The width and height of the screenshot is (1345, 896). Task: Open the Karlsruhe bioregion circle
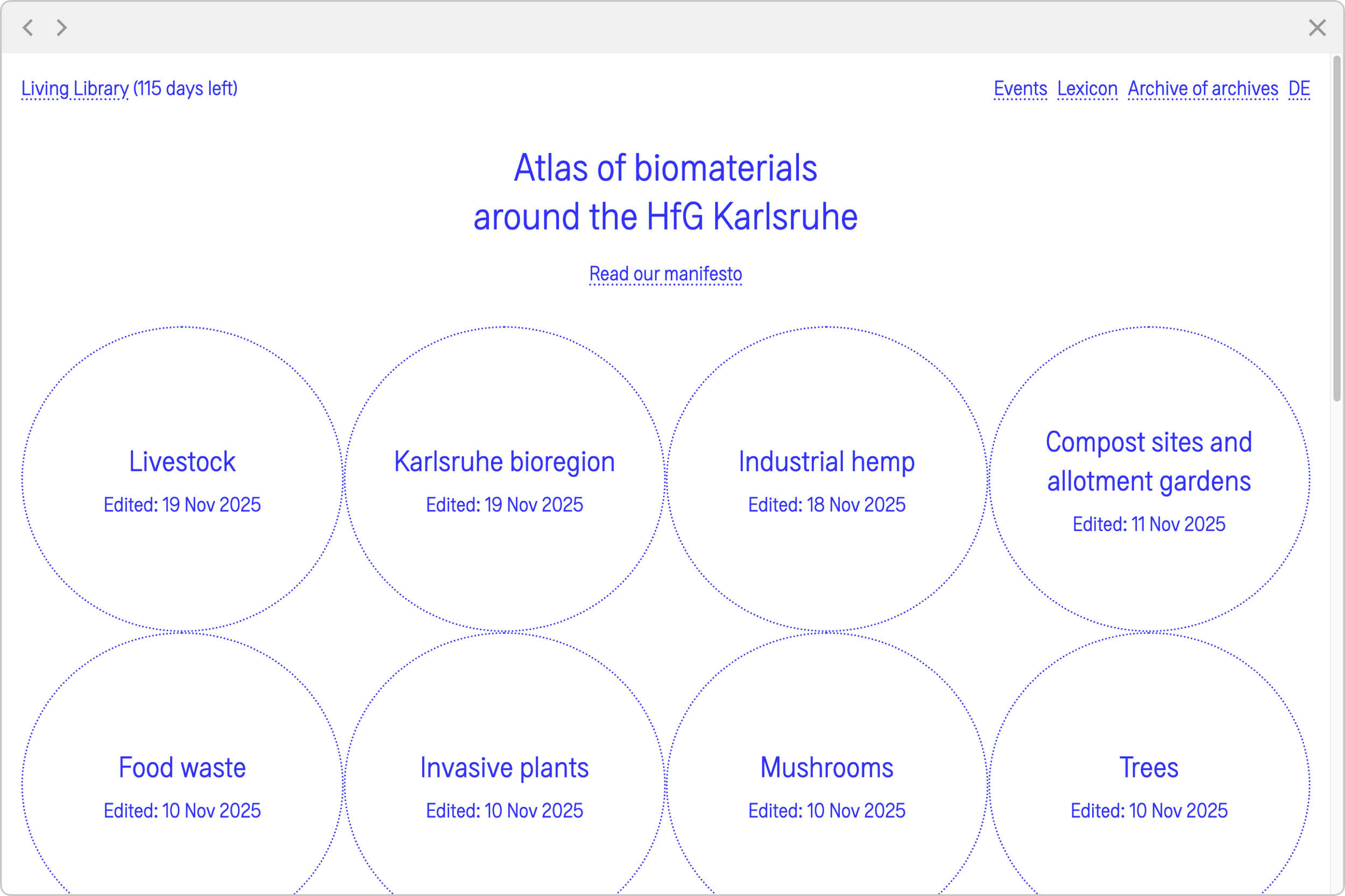(x=504, y=461)
